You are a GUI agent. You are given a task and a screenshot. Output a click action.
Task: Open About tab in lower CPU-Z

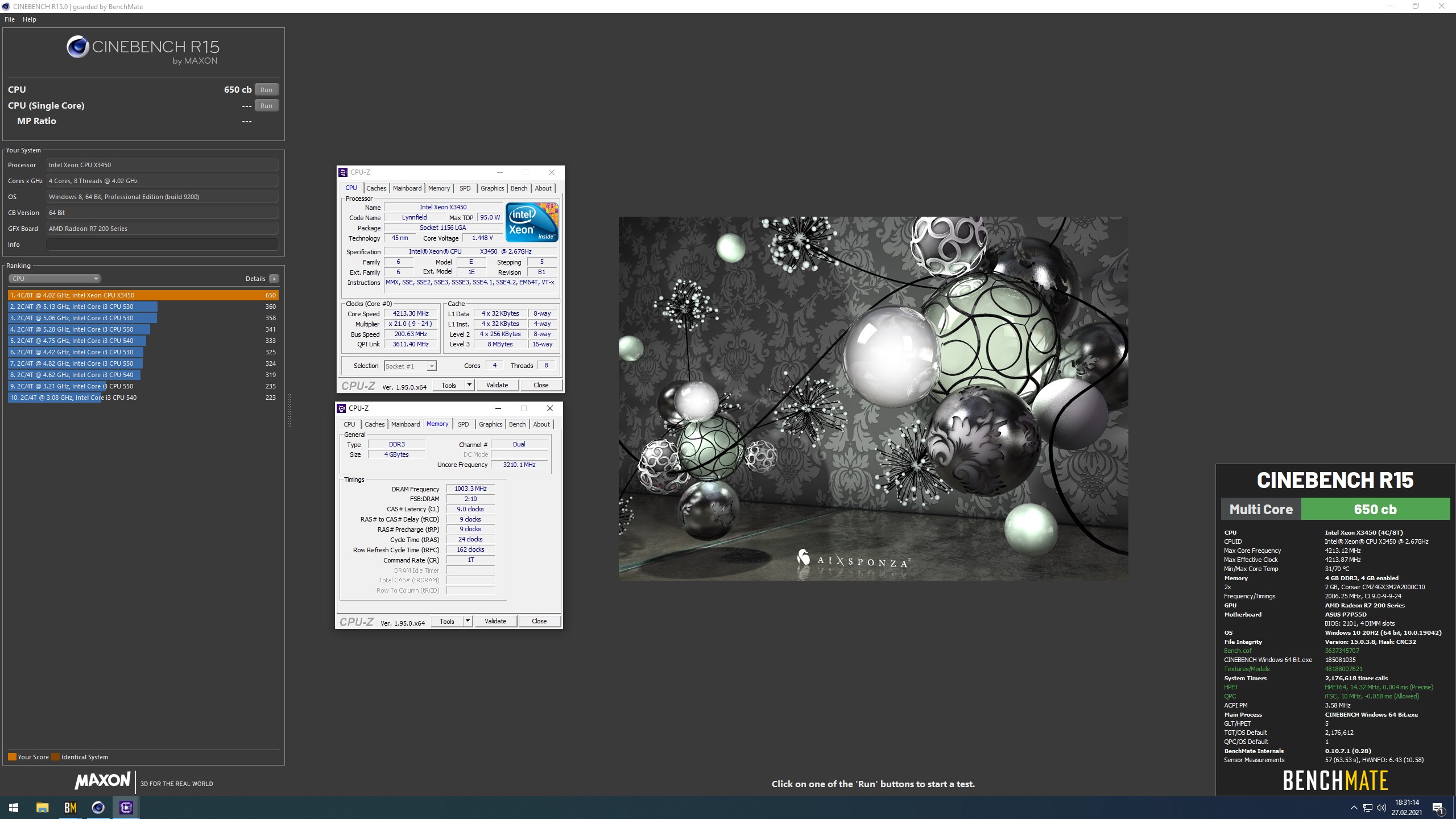[541, 424]
